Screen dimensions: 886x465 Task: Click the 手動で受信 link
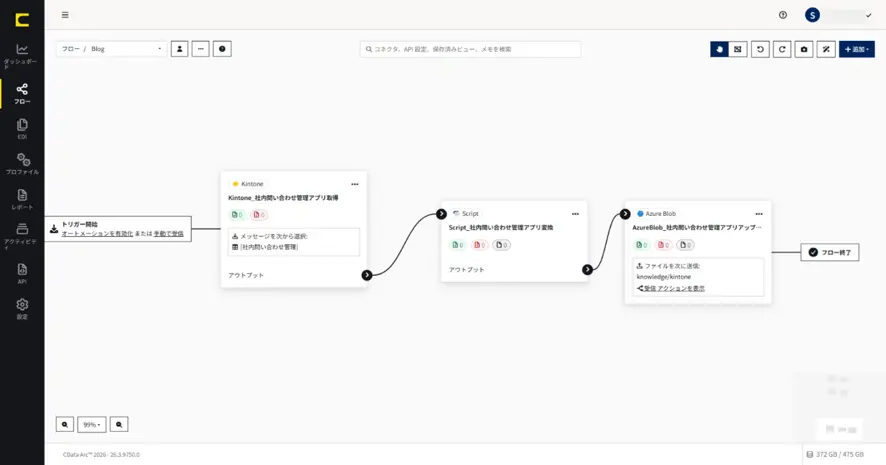click(x=168, y=233)
